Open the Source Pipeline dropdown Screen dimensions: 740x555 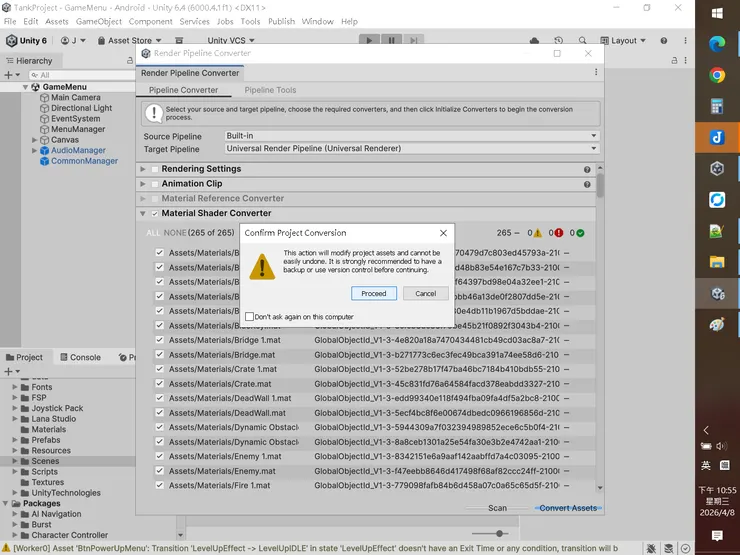point(412,136)
